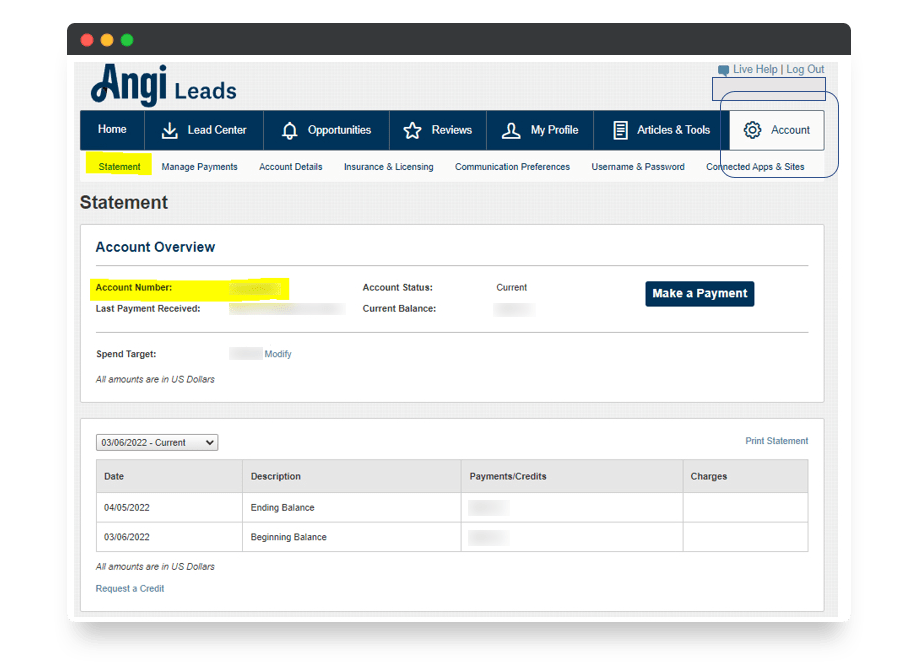The height and width of the screenshot is (666, 918).
Task: Click the Make a Payment button
Action: (x=699, y=294)
